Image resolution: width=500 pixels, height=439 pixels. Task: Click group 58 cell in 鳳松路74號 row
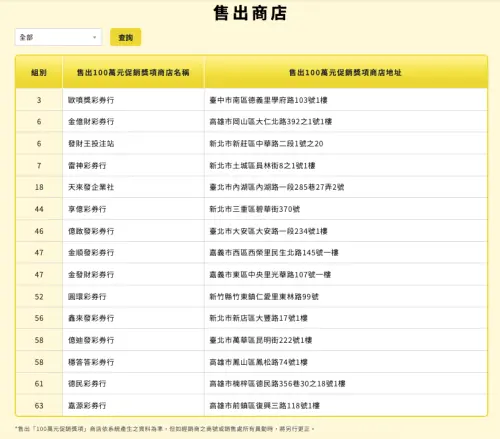[39, 362]
